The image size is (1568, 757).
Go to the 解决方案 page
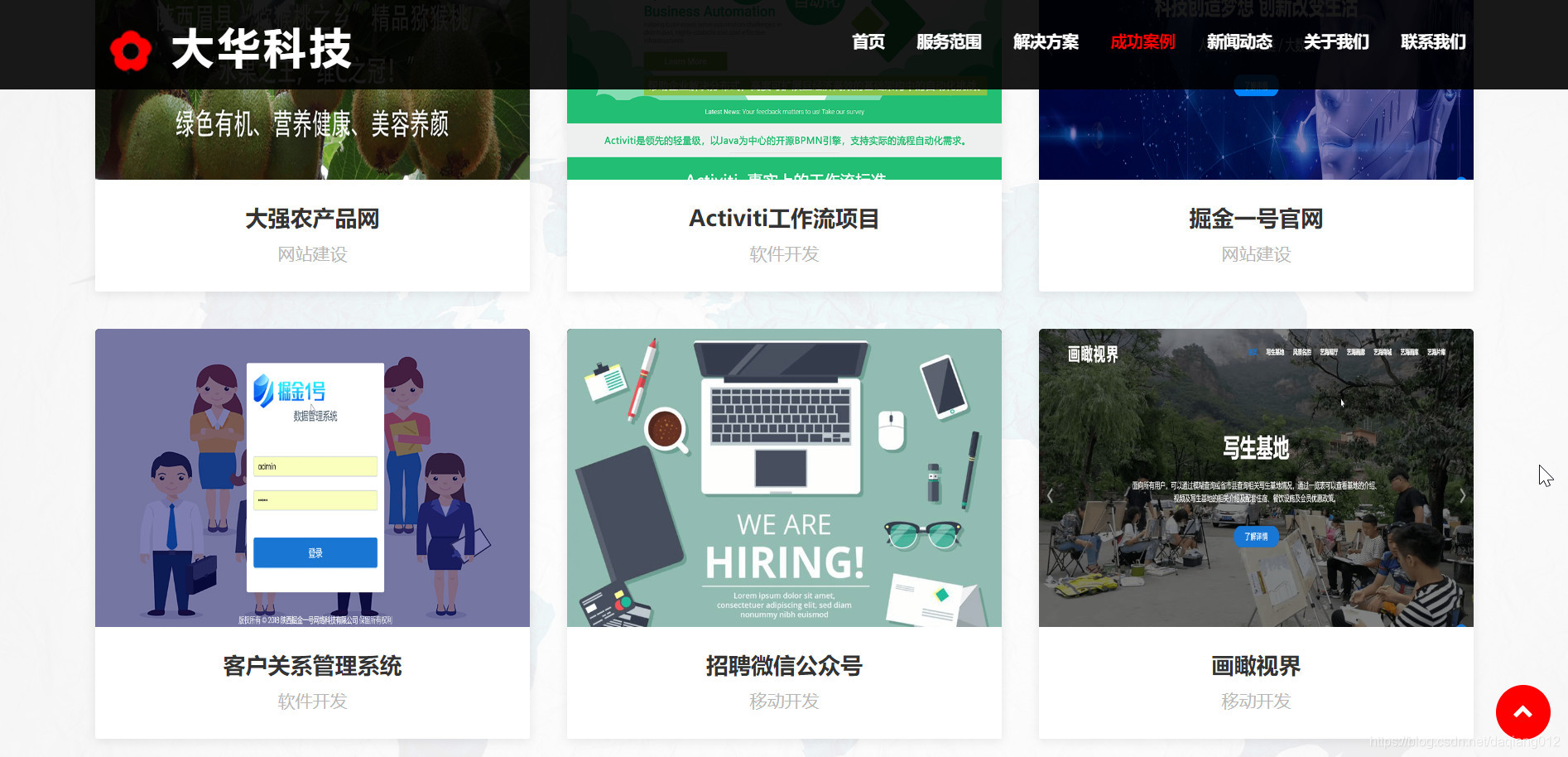1046,42
